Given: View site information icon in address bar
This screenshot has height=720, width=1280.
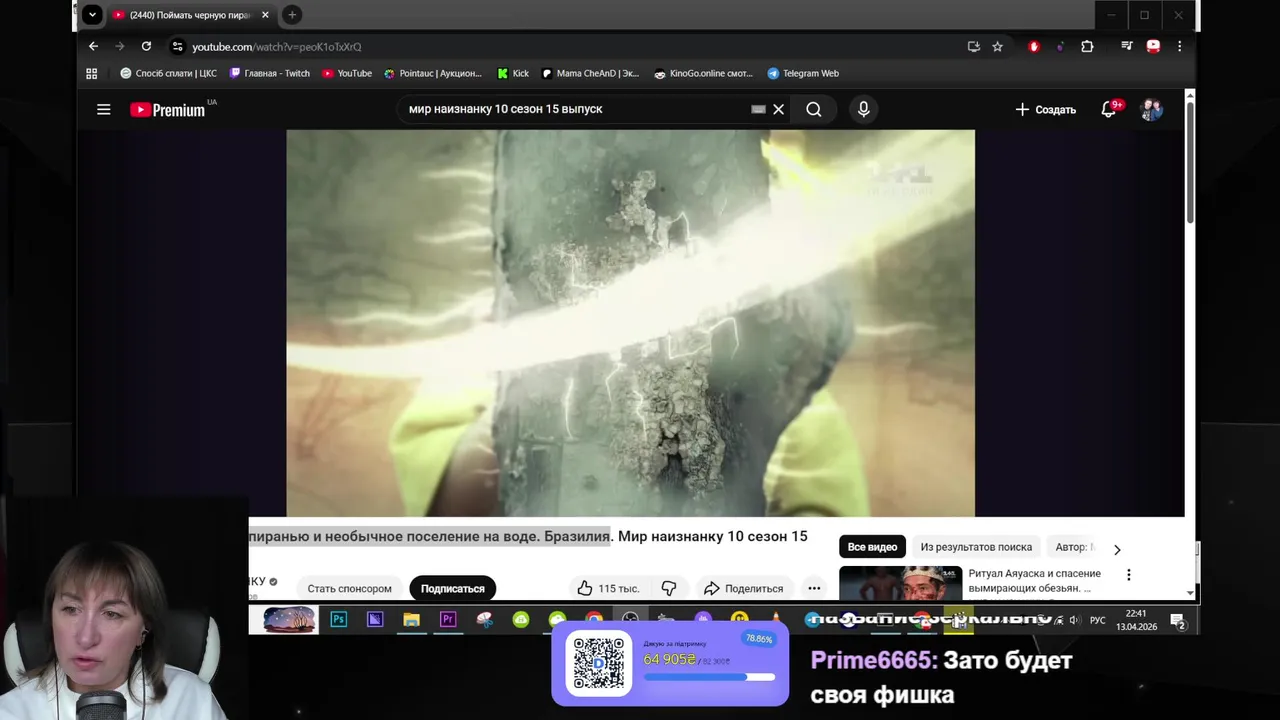Looking at the screenshot, I should point(177,46).
